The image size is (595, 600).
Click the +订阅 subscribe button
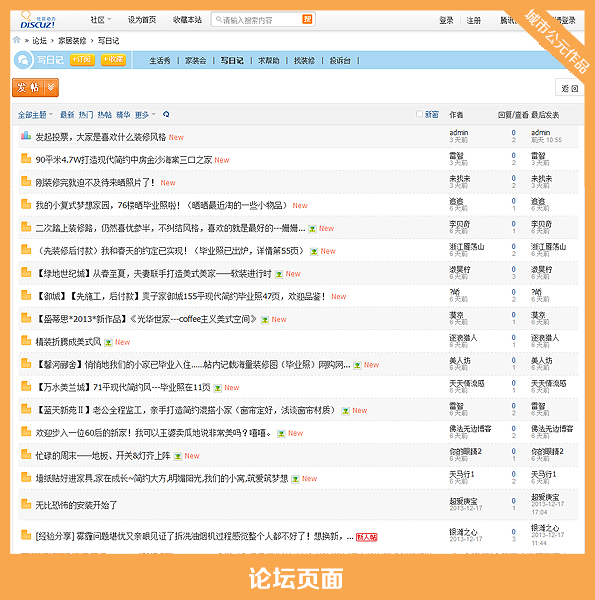tap(82, 60)
